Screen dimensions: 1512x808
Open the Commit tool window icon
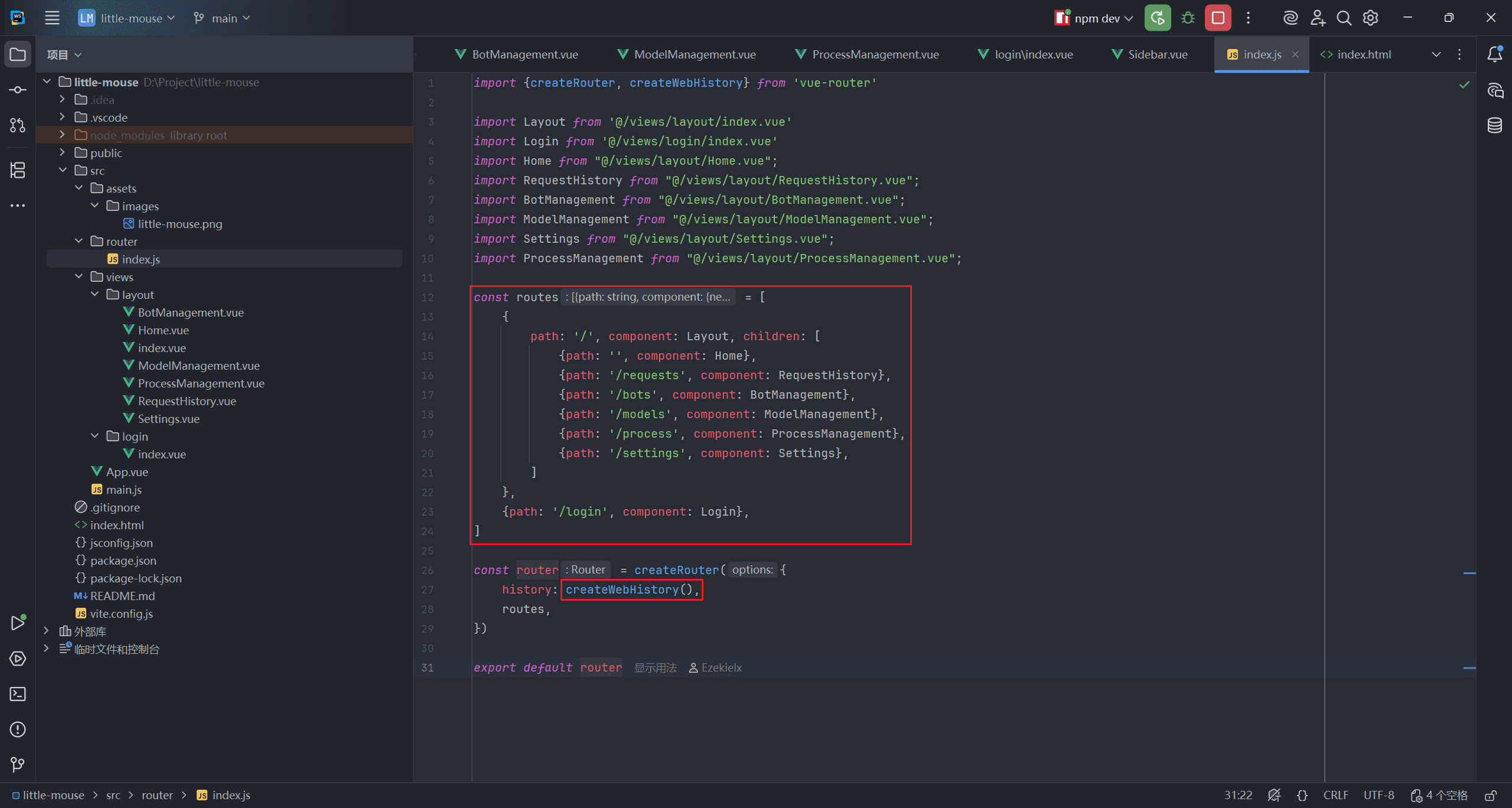click(x=18, y=90)
